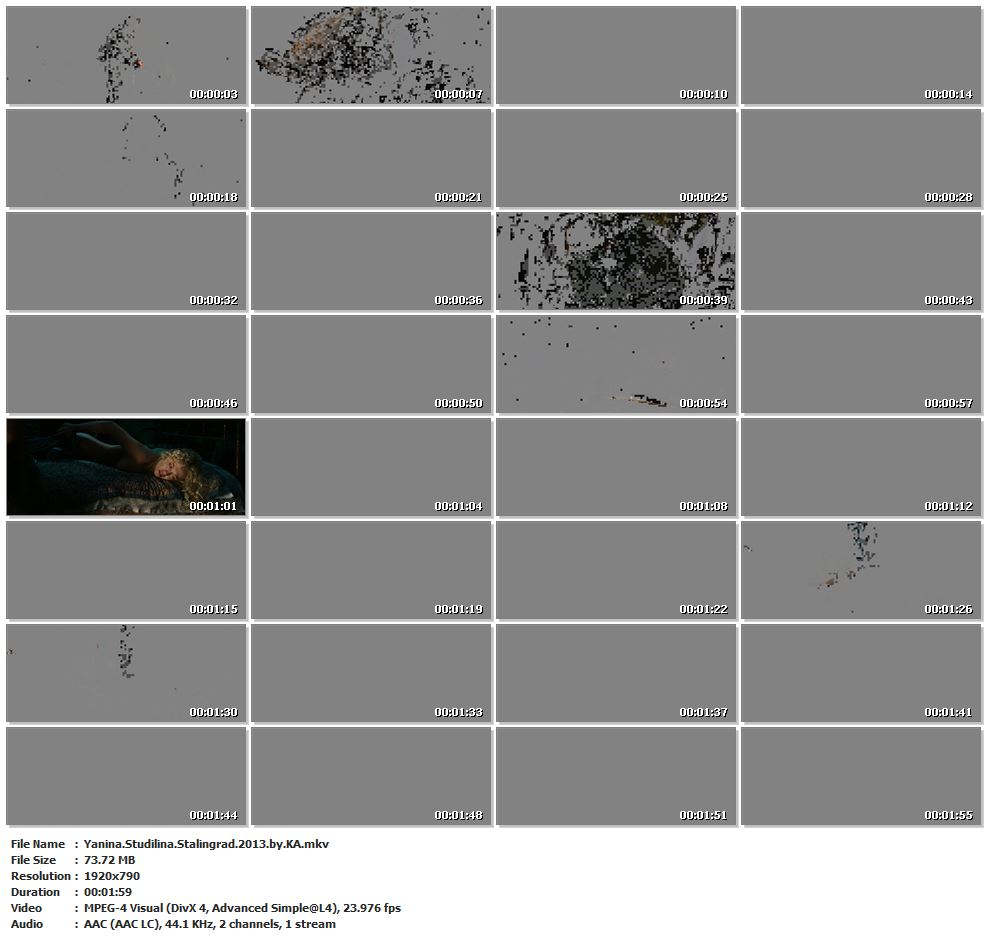
Task: Click the Resolution label
Action: [x=40, y=876]
